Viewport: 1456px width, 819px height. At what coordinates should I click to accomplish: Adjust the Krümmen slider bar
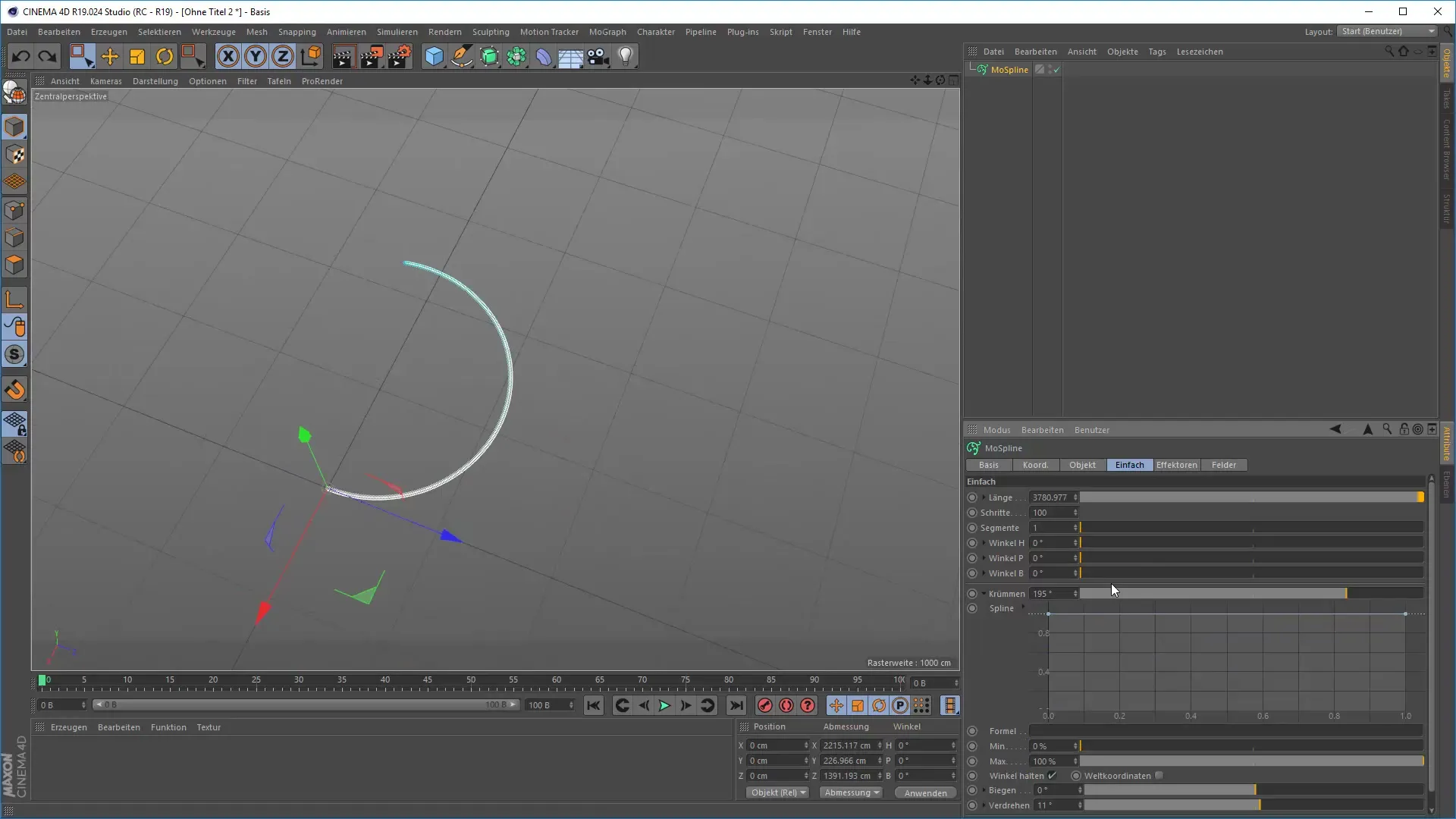point(1251,594)
